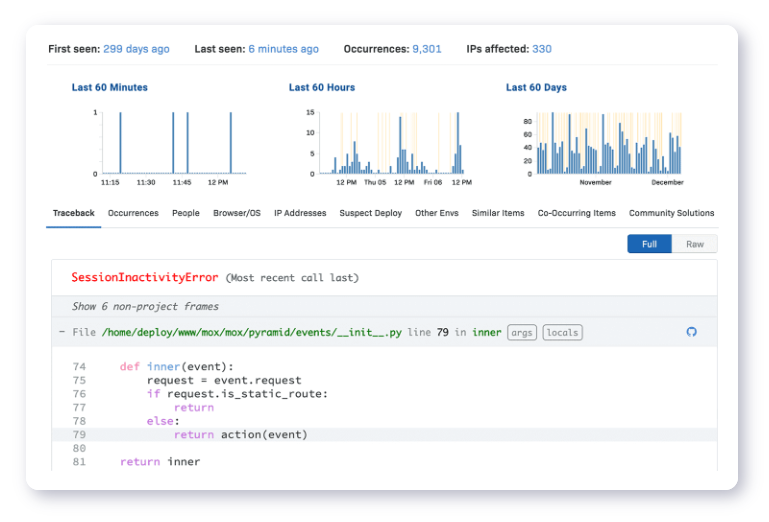Click the '11:30' label on the minutes chart

point(146,183)
